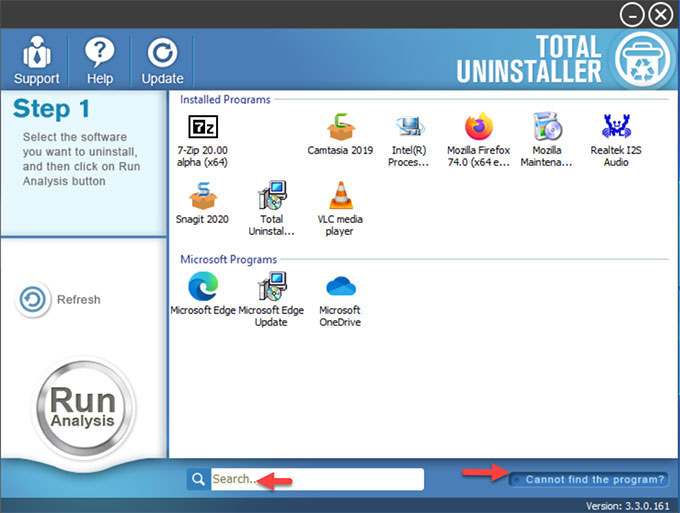Image resolution: width=680 pixels, height=513 pixels.
Task: Click the magnifier search icon
Action: click(199, 479)
